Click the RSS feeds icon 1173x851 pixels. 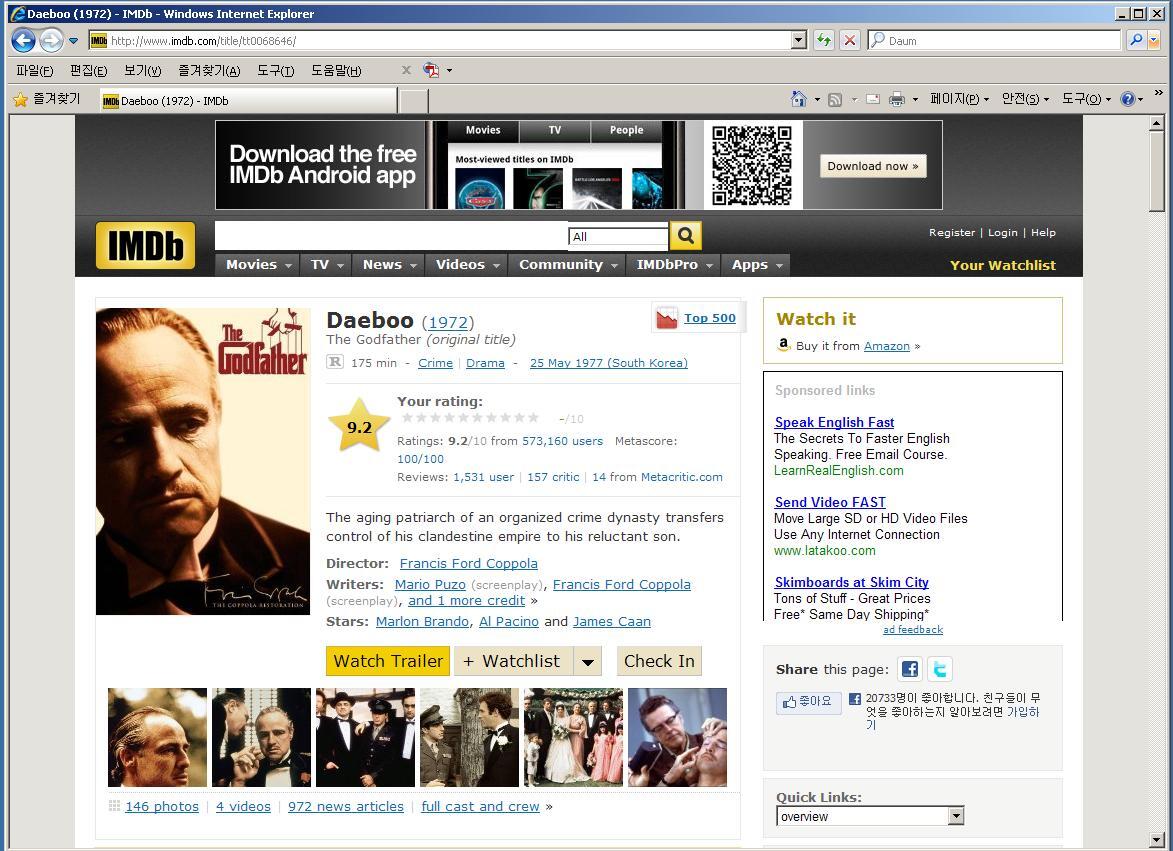coord(835,99)
